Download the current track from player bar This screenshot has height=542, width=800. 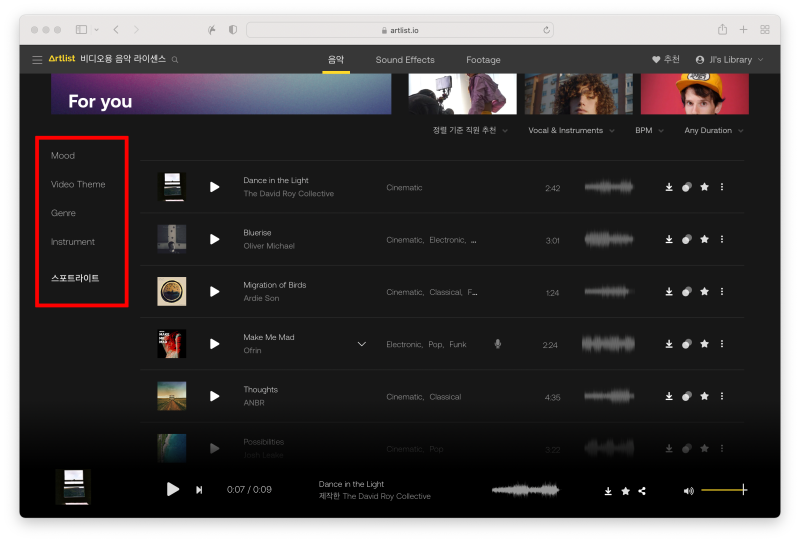pyautogui.click(x=608, y=491)
